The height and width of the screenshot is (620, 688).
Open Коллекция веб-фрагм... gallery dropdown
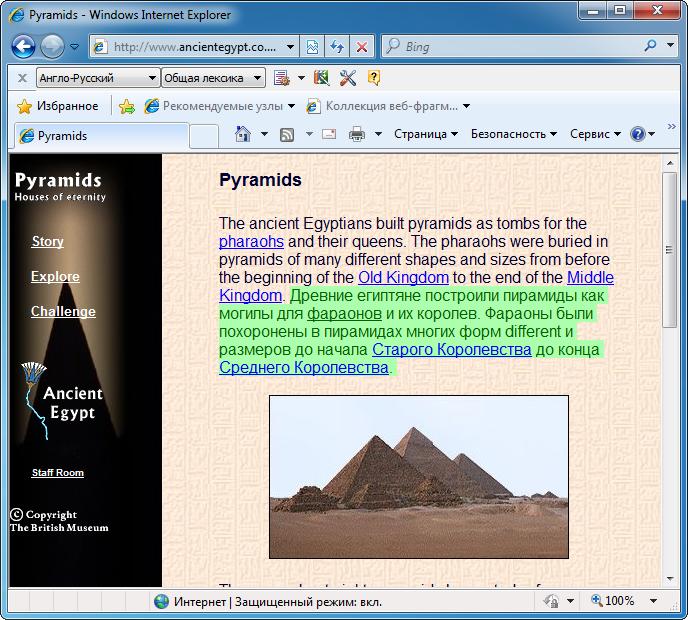point(388,106)
